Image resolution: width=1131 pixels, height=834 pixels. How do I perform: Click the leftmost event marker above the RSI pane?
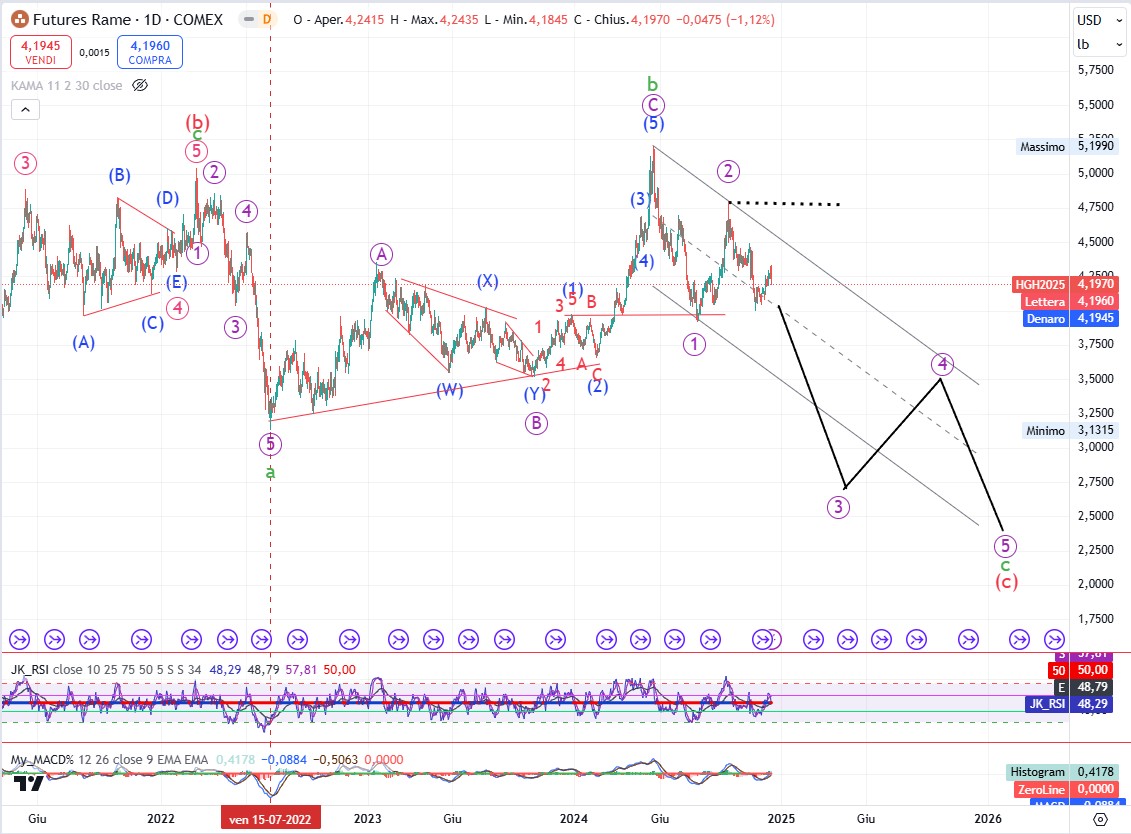pyautogui.click(x=19, y=639)
